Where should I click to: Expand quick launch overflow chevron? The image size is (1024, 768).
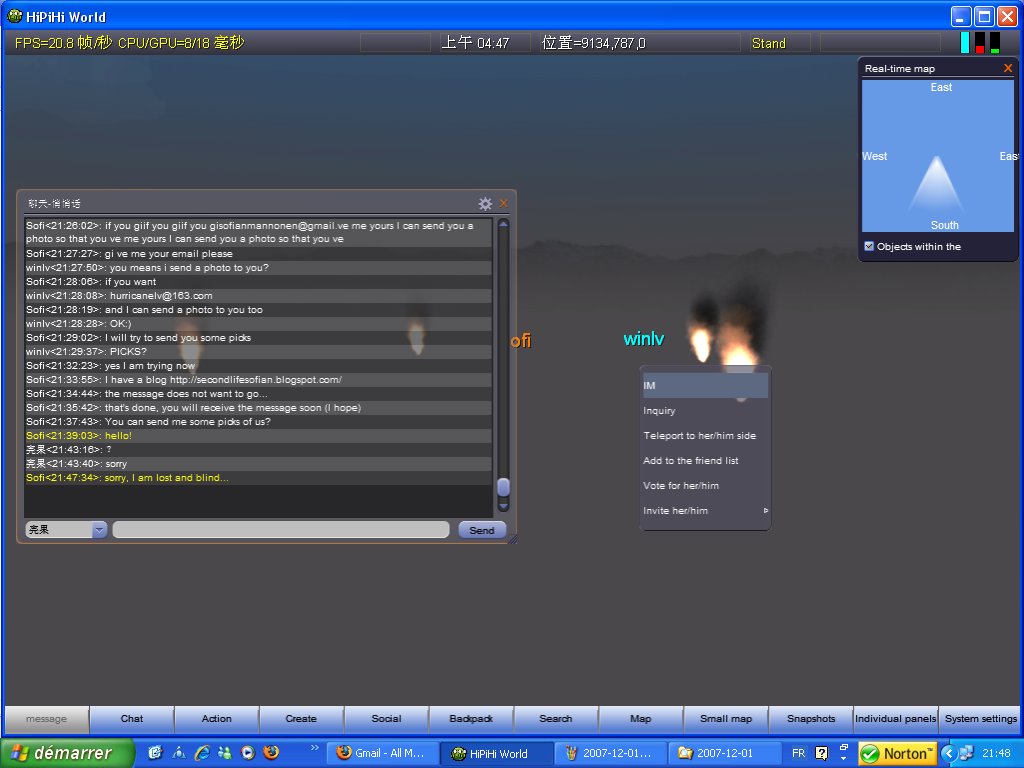click(x=314, y=747)
